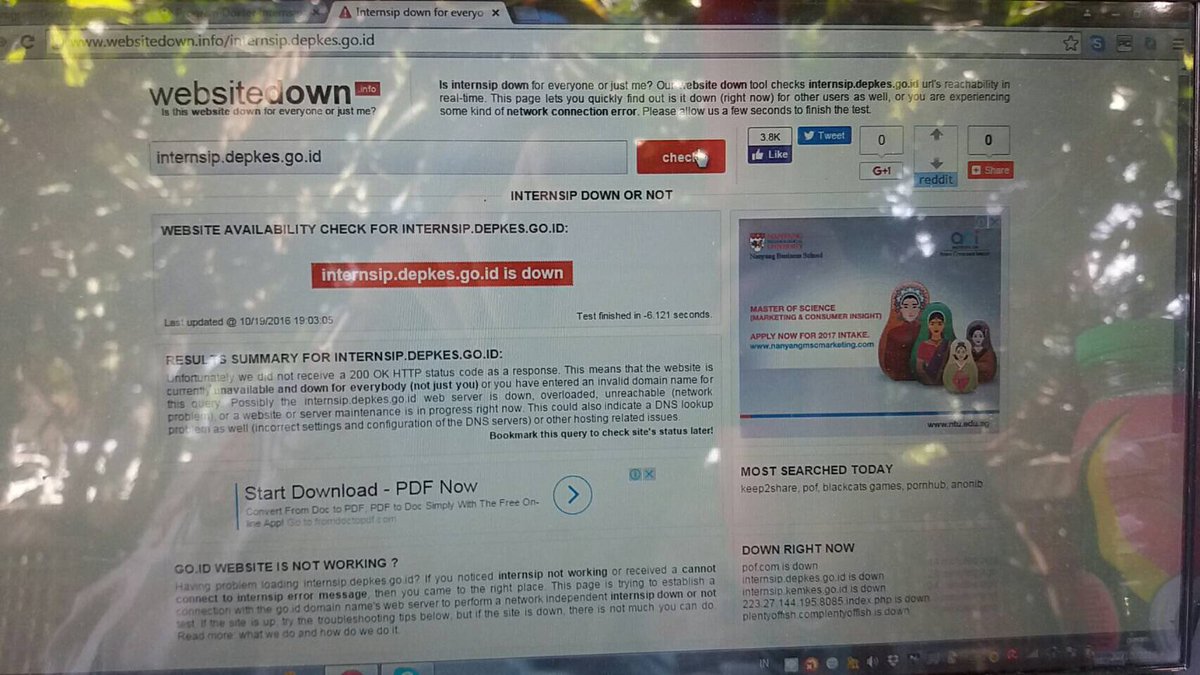The width and height of the screenshot is (1200, 675).
Task: Click 'Test finished in -6.121 seconds' text
Action: pos(644,315)
